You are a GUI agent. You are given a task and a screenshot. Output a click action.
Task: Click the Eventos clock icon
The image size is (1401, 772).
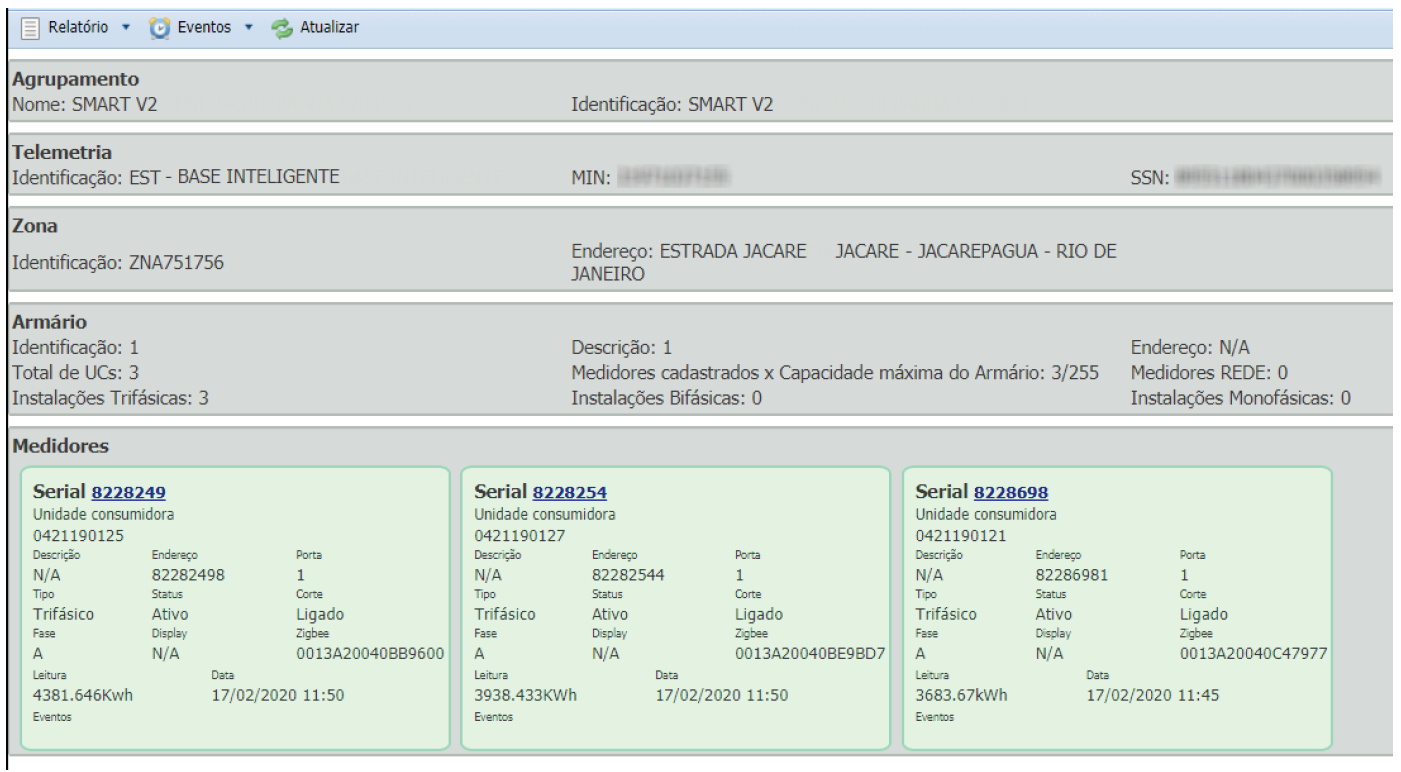159,28
